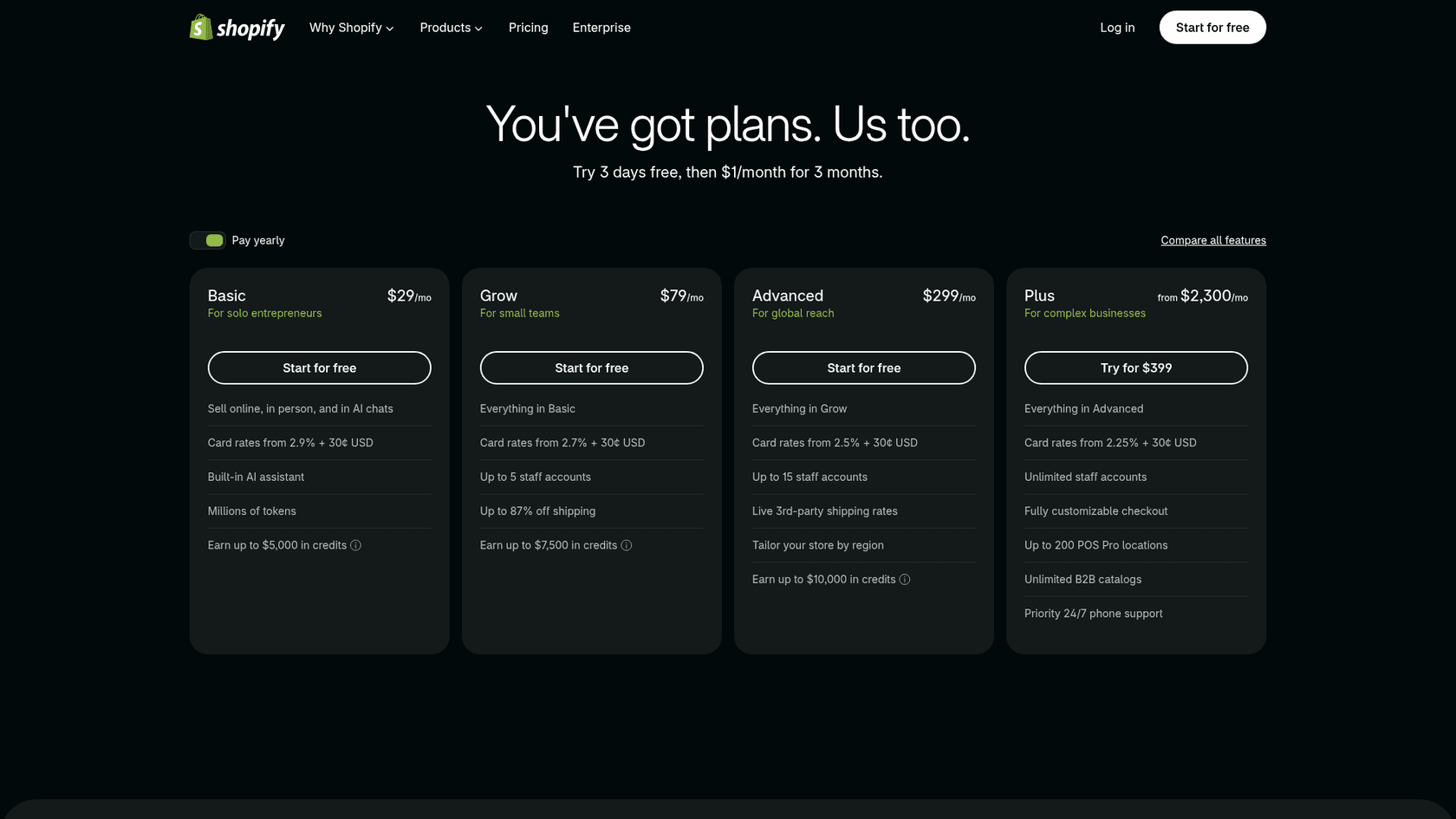Click the $299/mo price
This screenshot has height=819, width=1456.
(949, 296)
